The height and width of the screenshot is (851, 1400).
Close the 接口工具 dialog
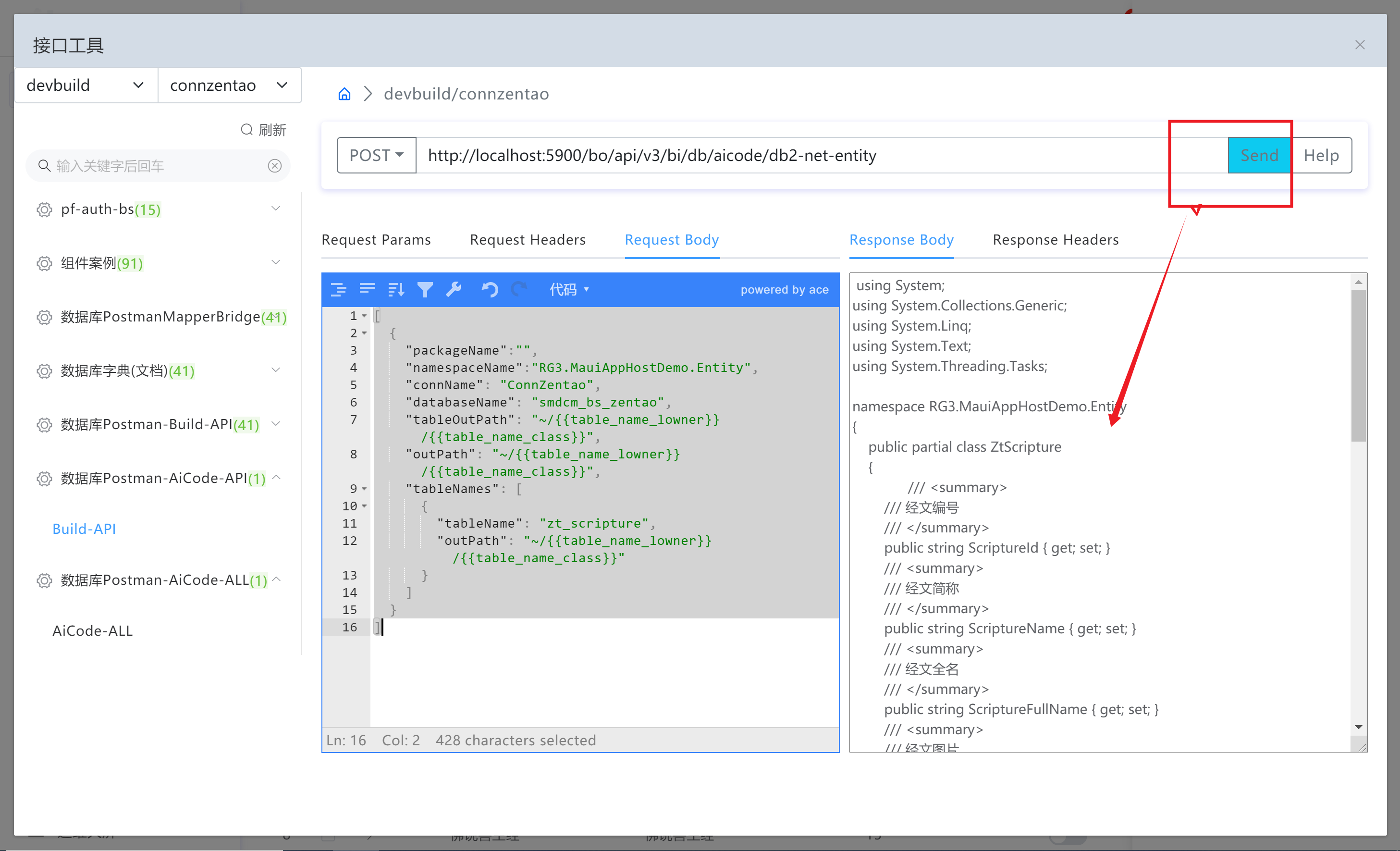coord(1360,45)
